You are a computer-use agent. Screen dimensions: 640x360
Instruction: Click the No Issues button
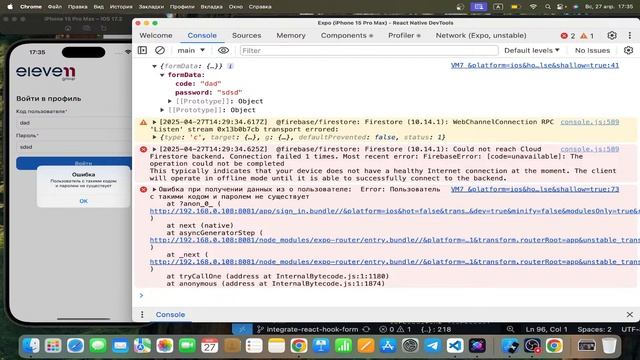[592, 50]
